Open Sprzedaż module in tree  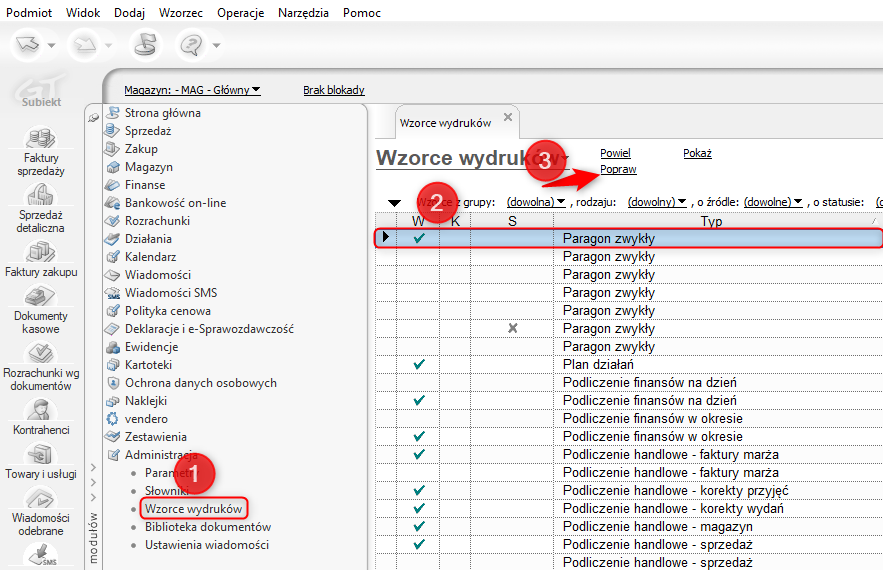(x=148, y=131)
